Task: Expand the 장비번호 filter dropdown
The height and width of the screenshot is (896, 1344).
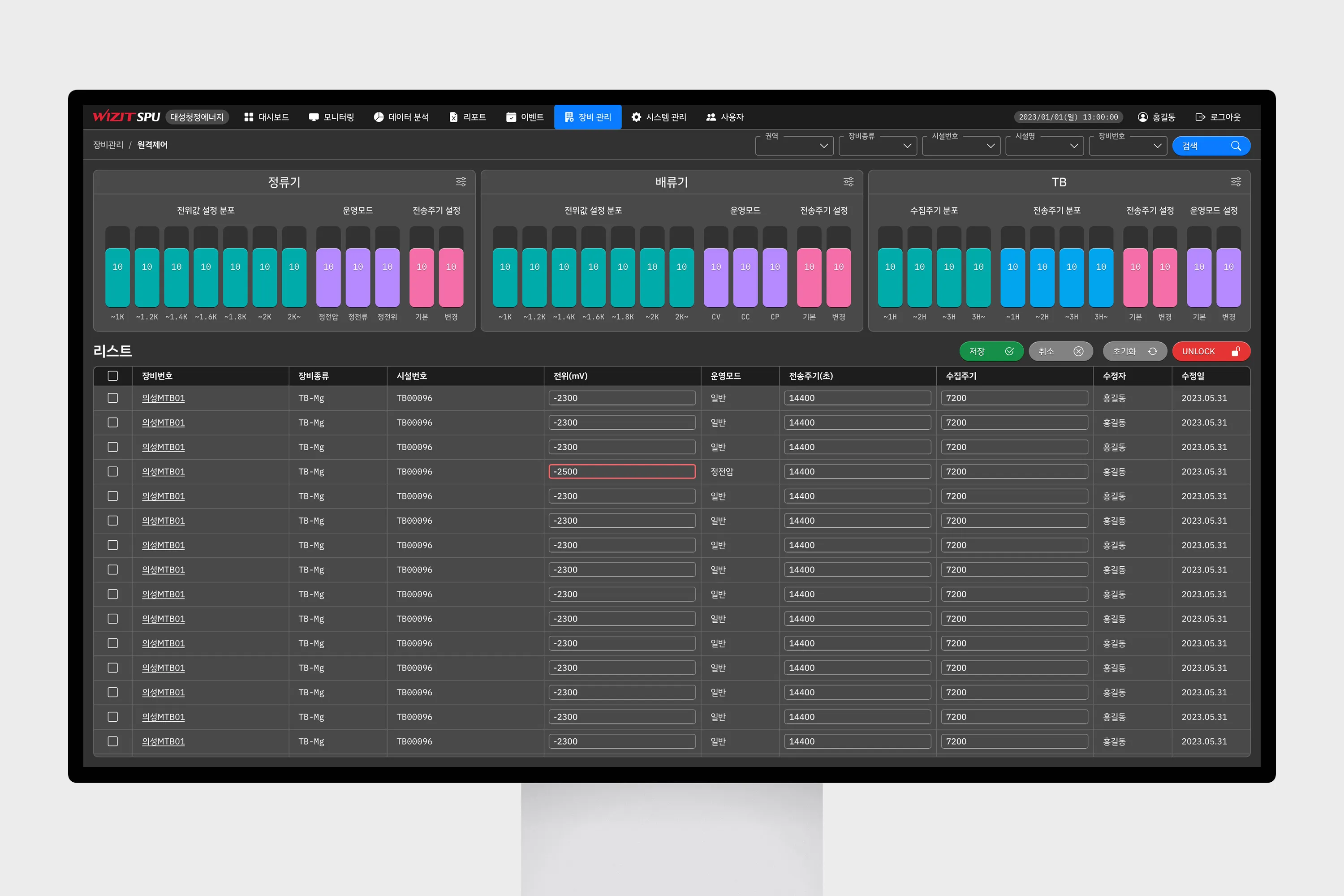Action: (1128, 146)
